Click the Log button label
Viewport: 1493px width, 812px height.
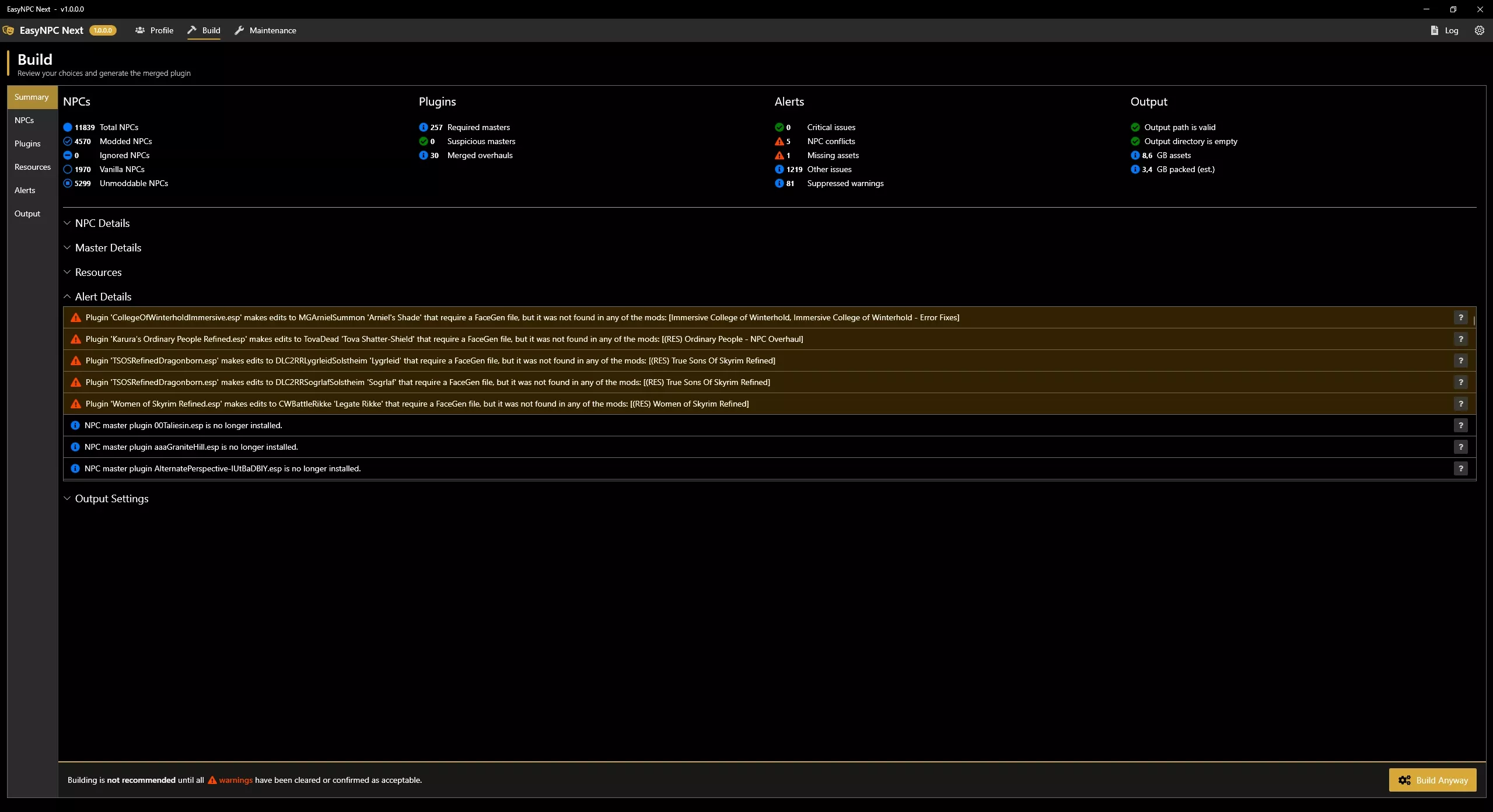click(x=1452, y=30)
